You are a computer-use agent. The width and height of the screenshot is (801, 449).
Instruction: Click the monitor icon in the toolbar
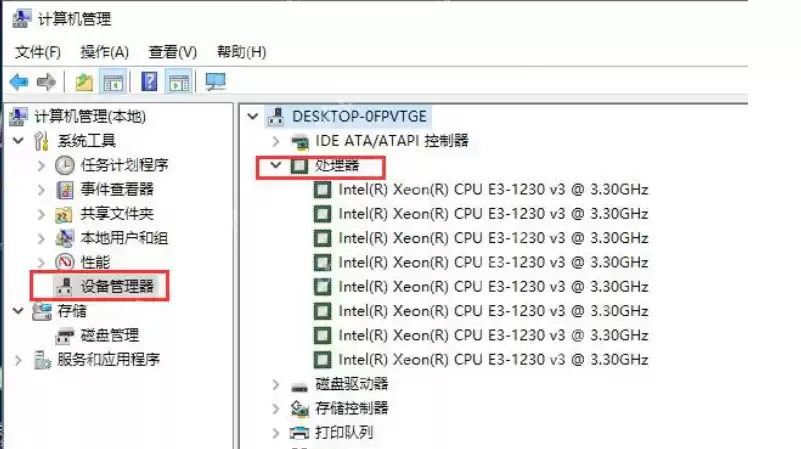click(215, 82)
